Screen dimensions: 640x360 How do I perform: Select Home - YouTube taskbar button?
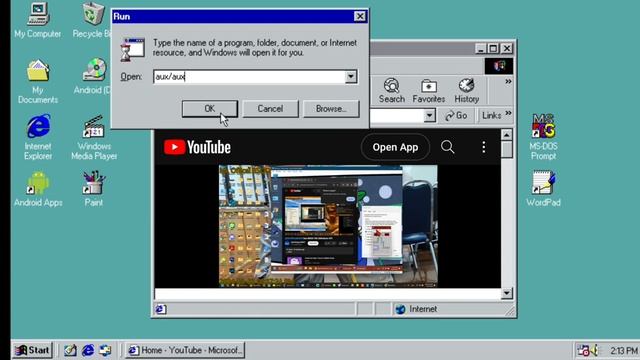(185, 350)
